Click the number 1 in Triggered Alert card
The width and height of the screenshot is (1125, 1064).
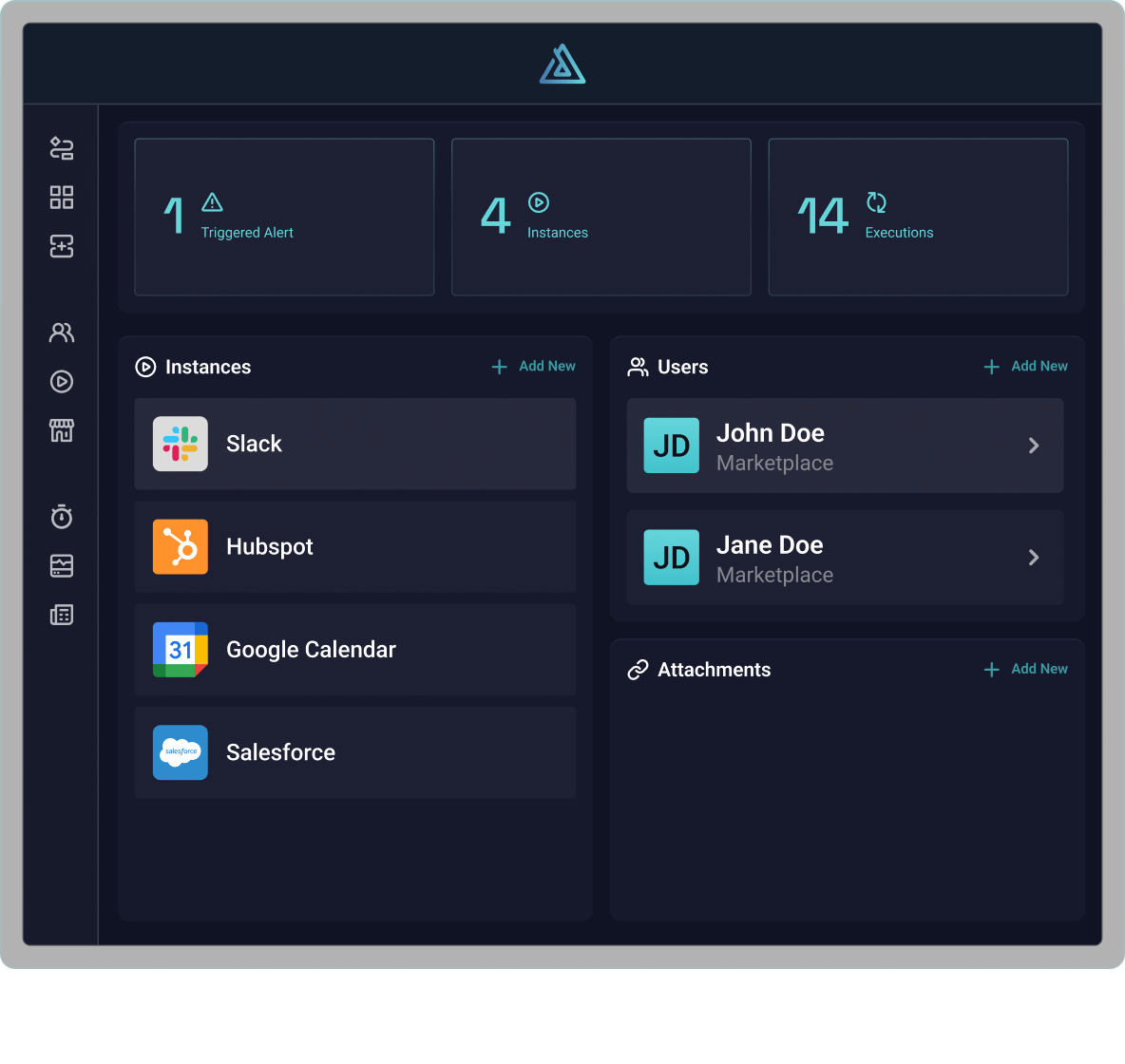pyautogui.click(x=174, y=216)
